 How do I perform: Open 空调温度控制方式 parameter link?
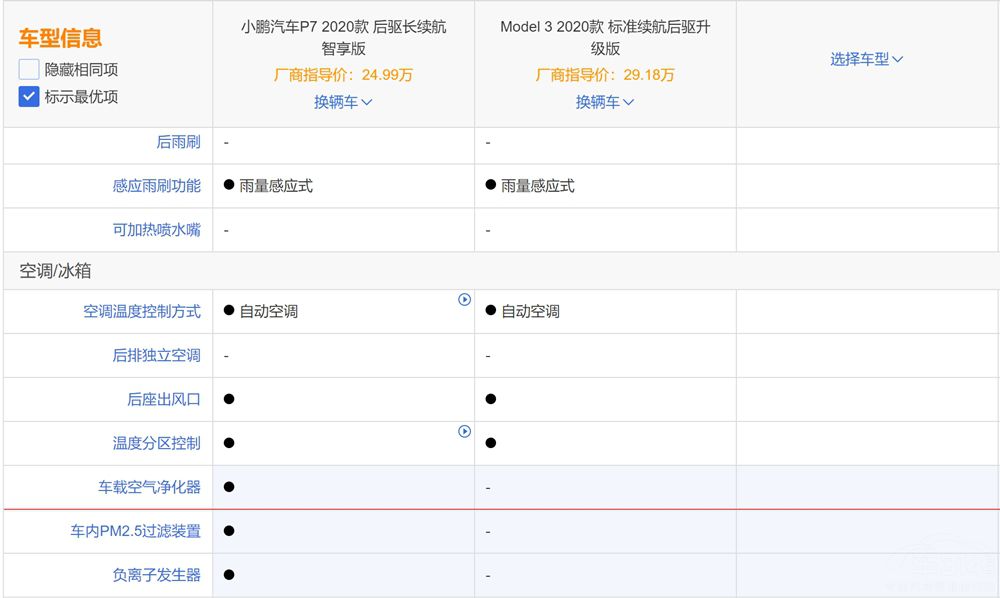142,312
